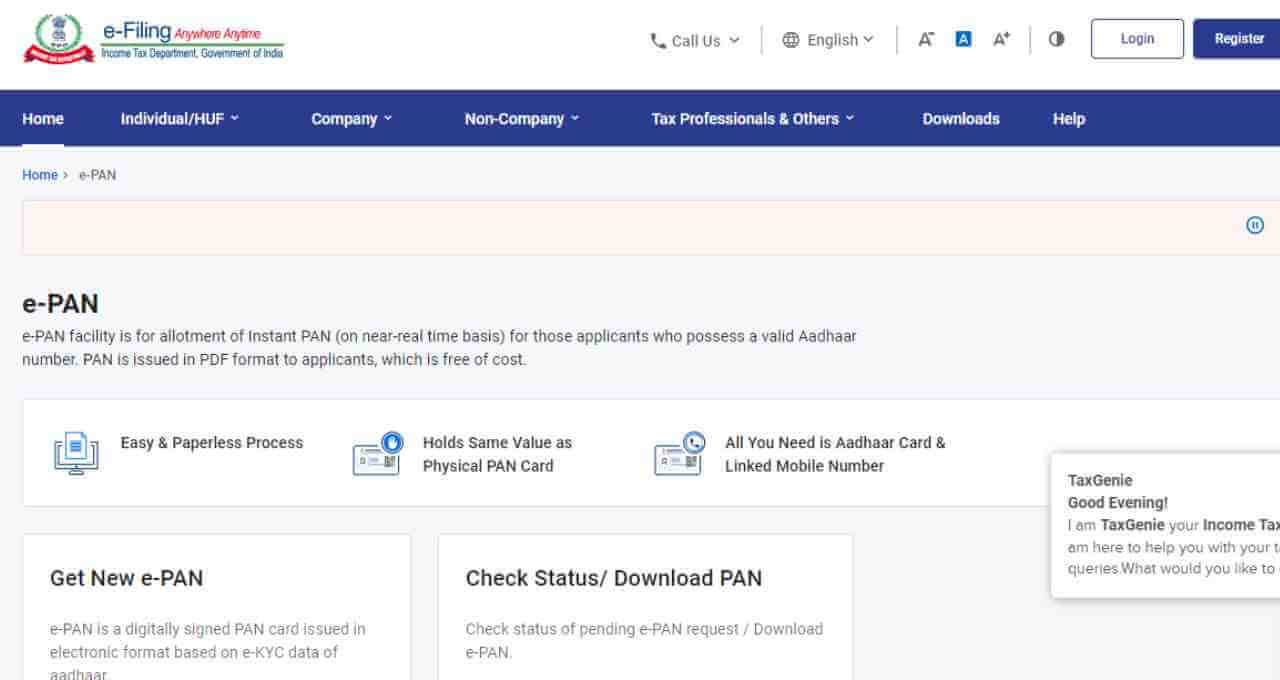Expand Tax Professionals & Others menu

[x=753, y=118]
